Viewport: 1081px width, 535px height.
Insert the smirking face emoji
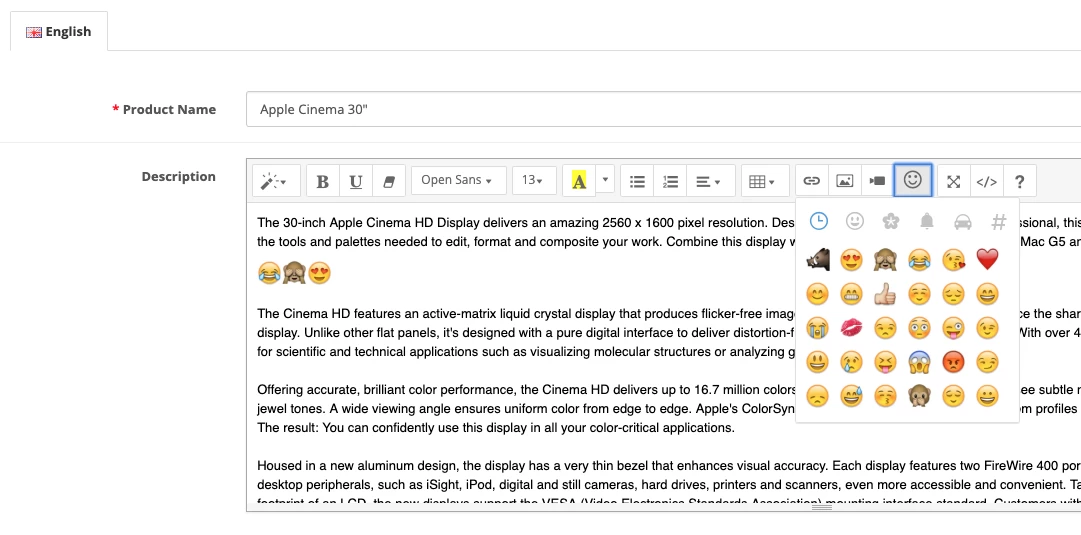coord(987,362)
